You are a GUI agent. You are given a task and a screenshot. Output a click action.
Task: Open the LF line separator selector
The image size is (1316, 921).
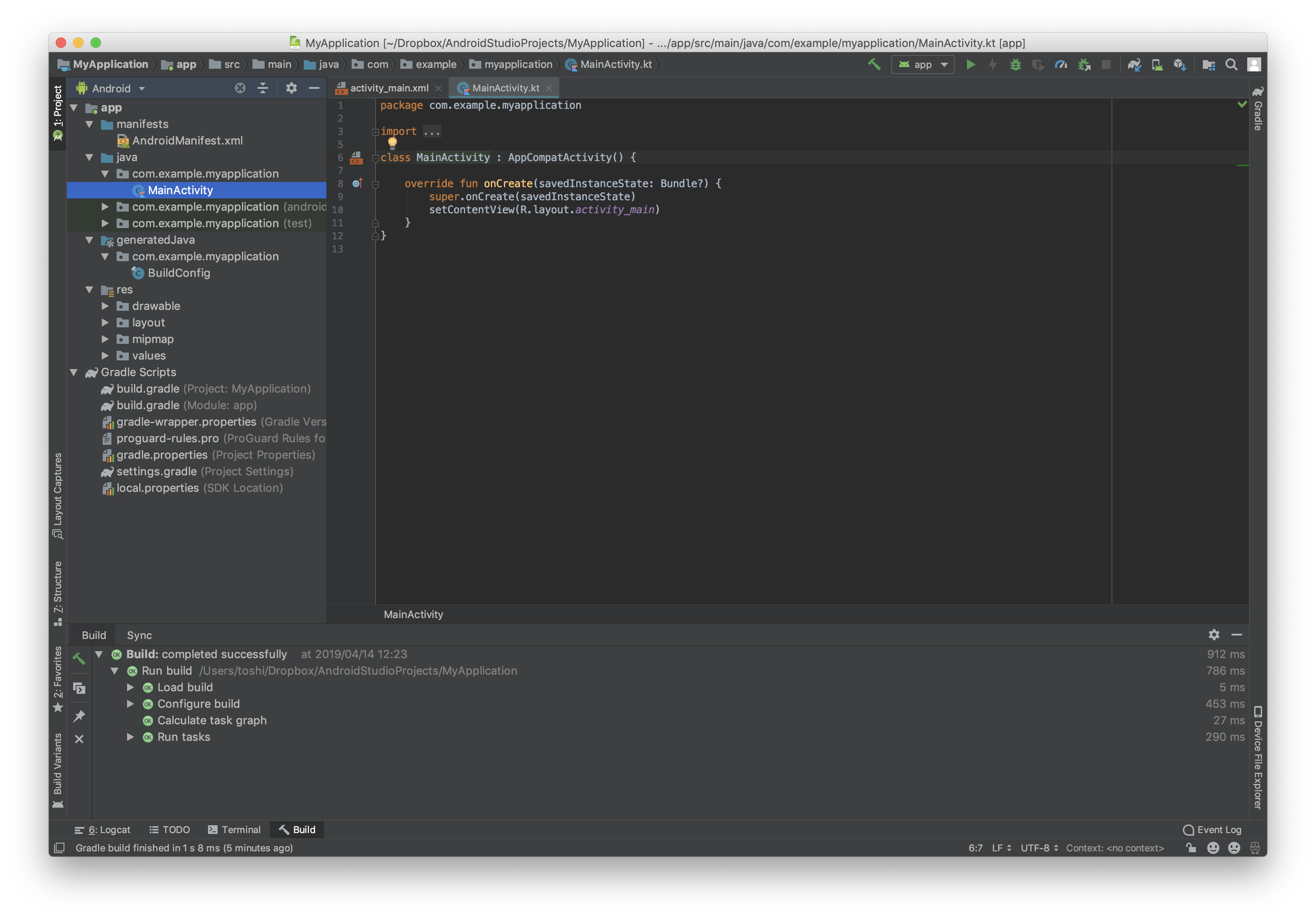point(1001,847)
